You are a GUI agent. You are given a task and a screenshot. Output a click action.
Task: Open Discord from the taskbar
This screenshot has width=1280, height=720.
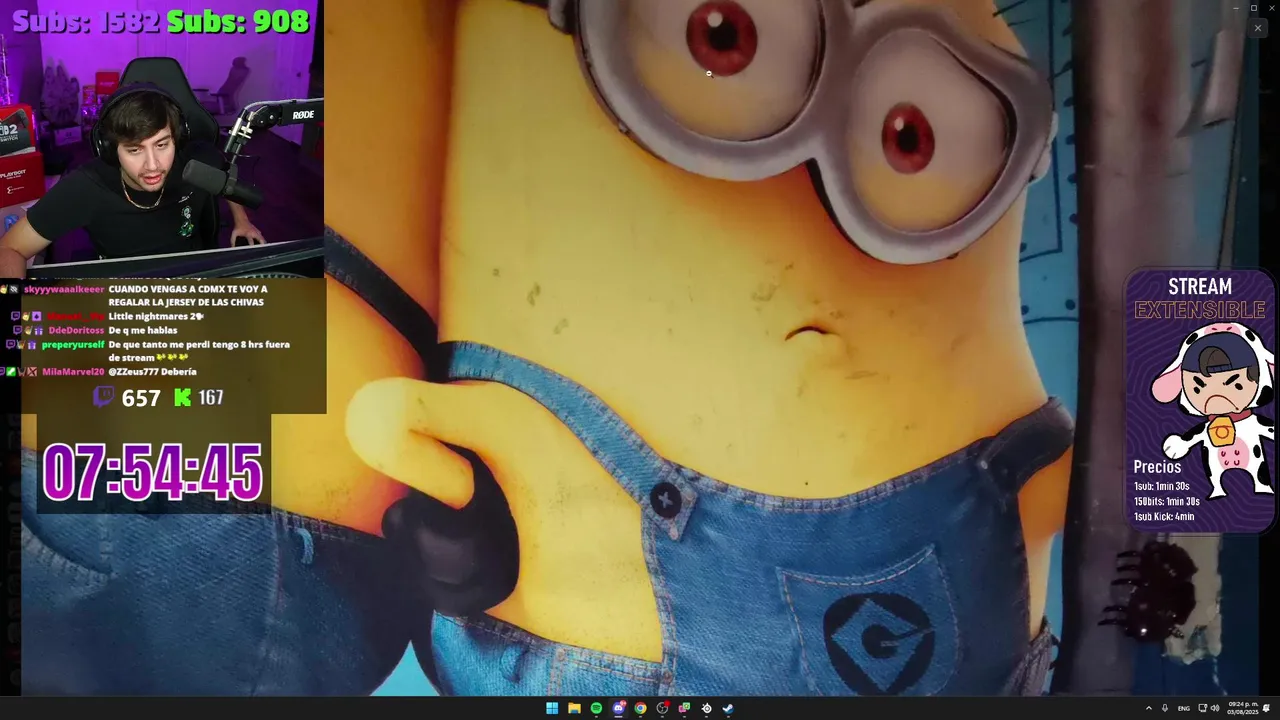[x=619, y=708]
